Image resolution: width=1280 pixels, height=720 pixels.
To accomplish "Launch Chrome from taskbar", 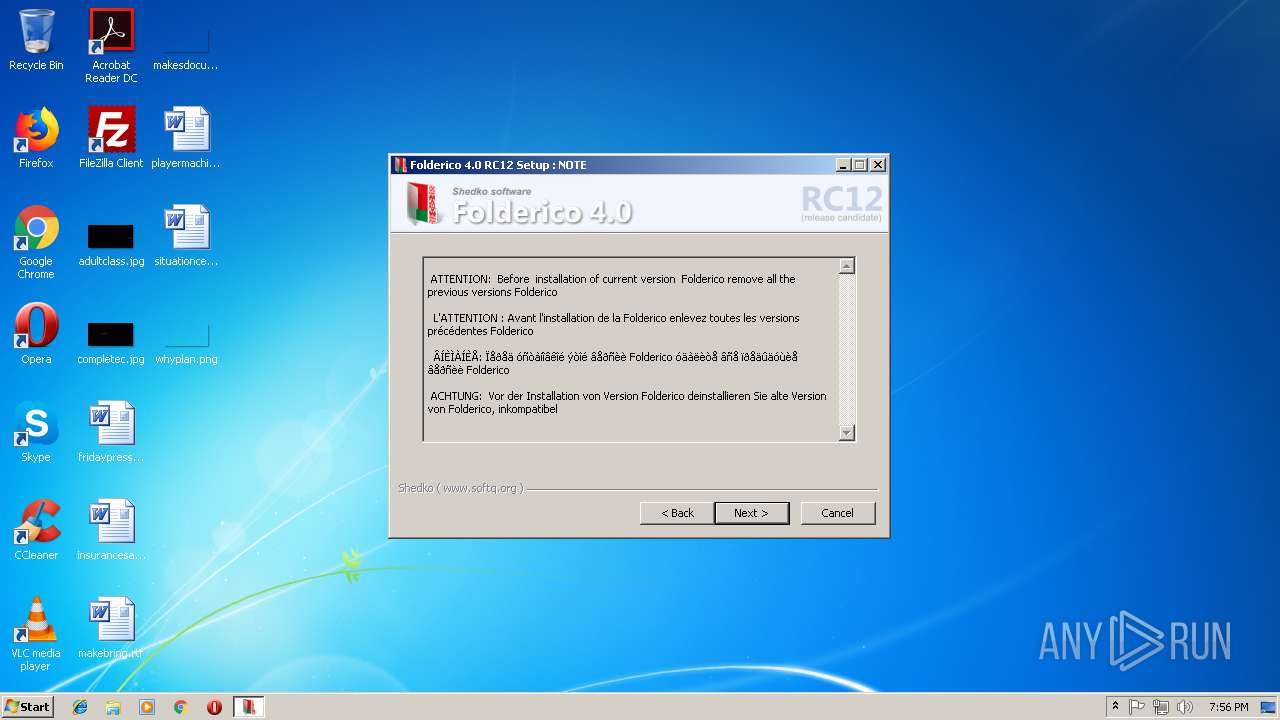I will click(x=180, y=706).
